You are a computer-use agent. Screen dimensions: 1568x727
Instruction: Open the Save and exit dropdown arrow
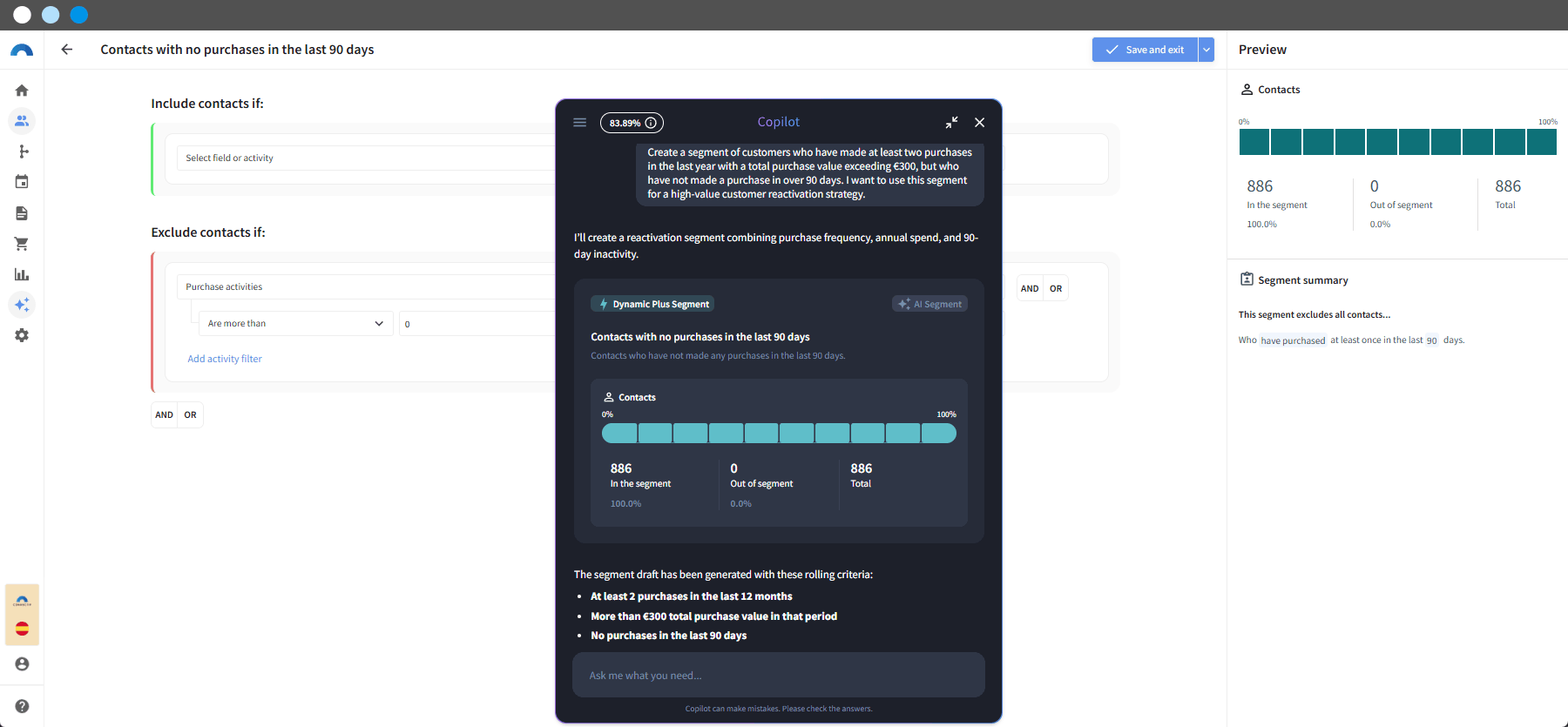coord(1206,50)
